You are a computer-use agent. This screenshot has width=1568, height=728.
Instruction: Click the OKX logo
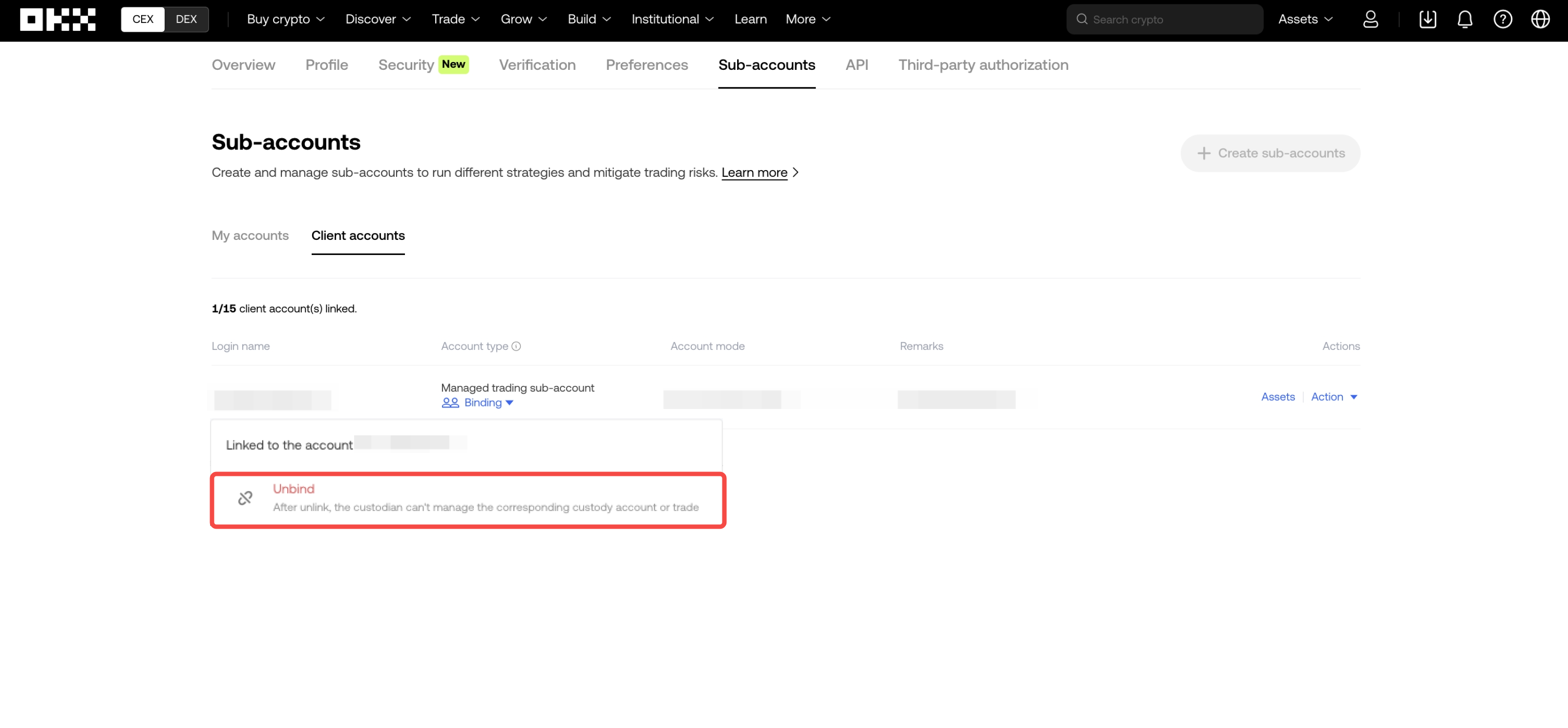coord(58,20)
